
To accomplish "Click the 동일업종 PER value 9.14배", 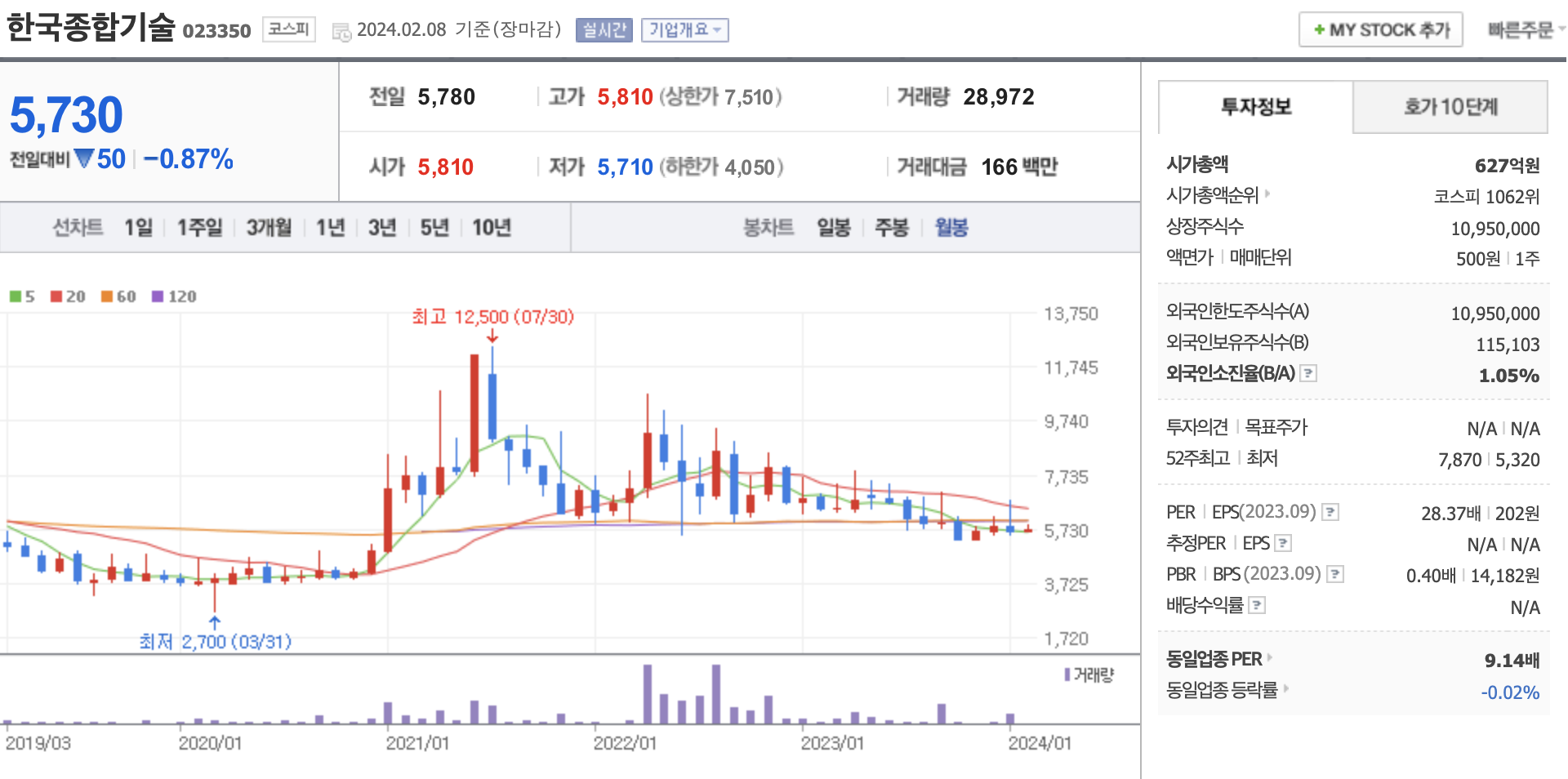I will 1512,661.
